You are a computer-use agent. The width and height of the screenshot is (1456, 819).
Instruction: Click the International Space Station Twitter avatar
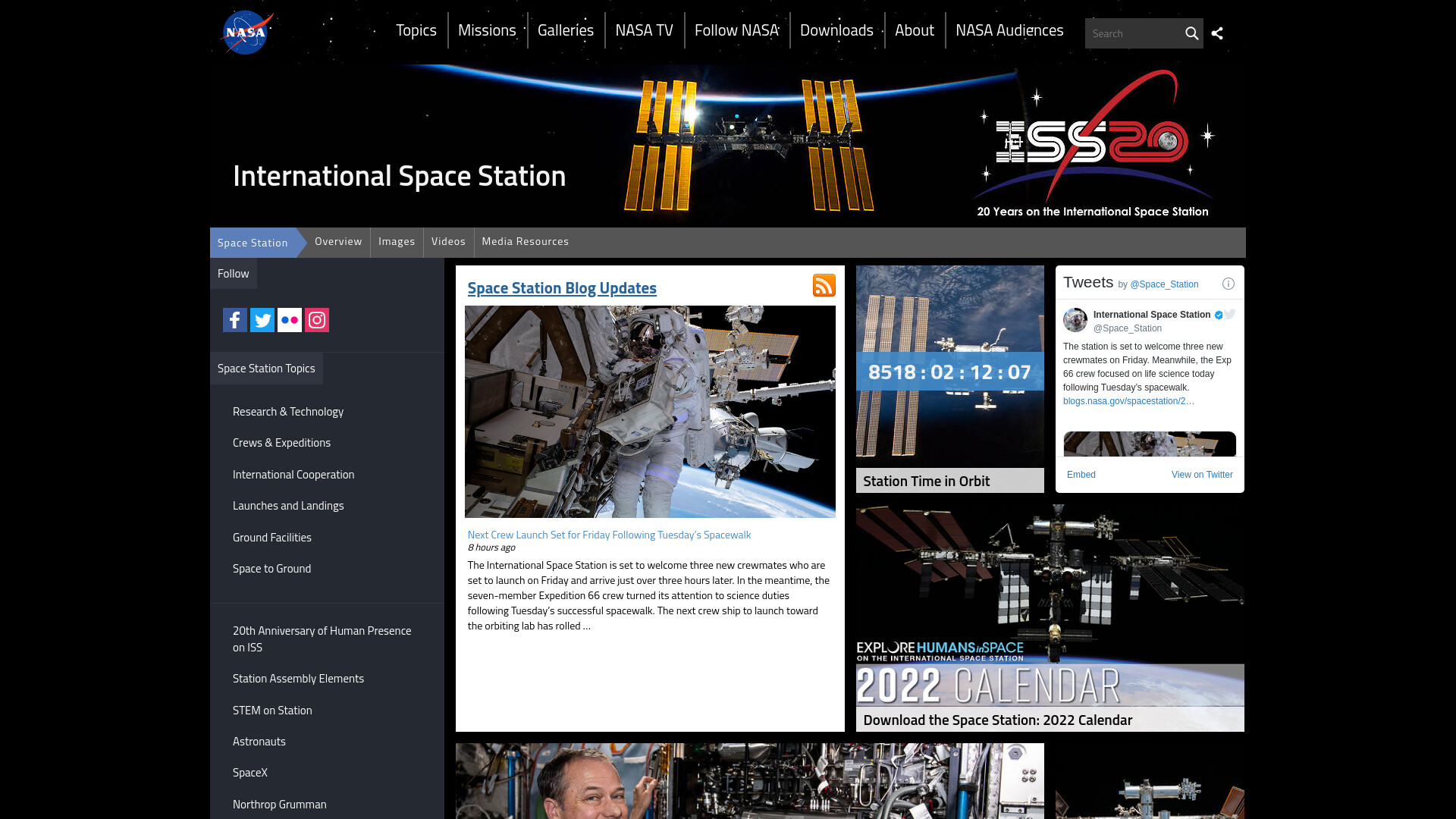click(x=1075, y=320)
